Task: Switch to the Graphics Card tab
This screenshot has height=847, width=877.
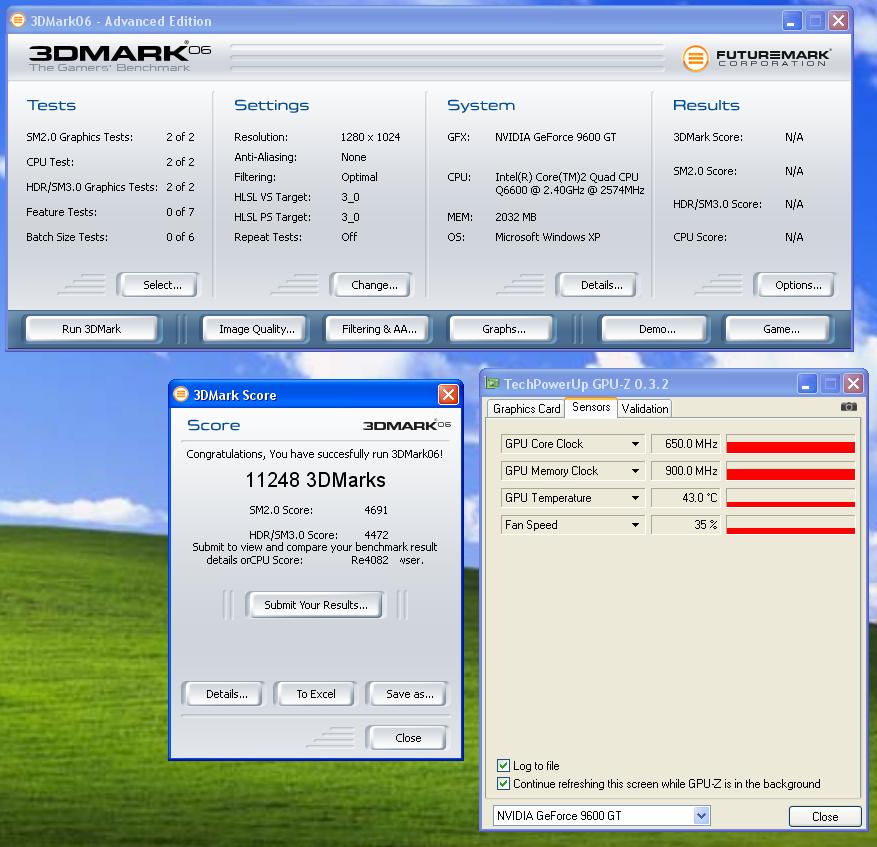Action: coord(526,408)
